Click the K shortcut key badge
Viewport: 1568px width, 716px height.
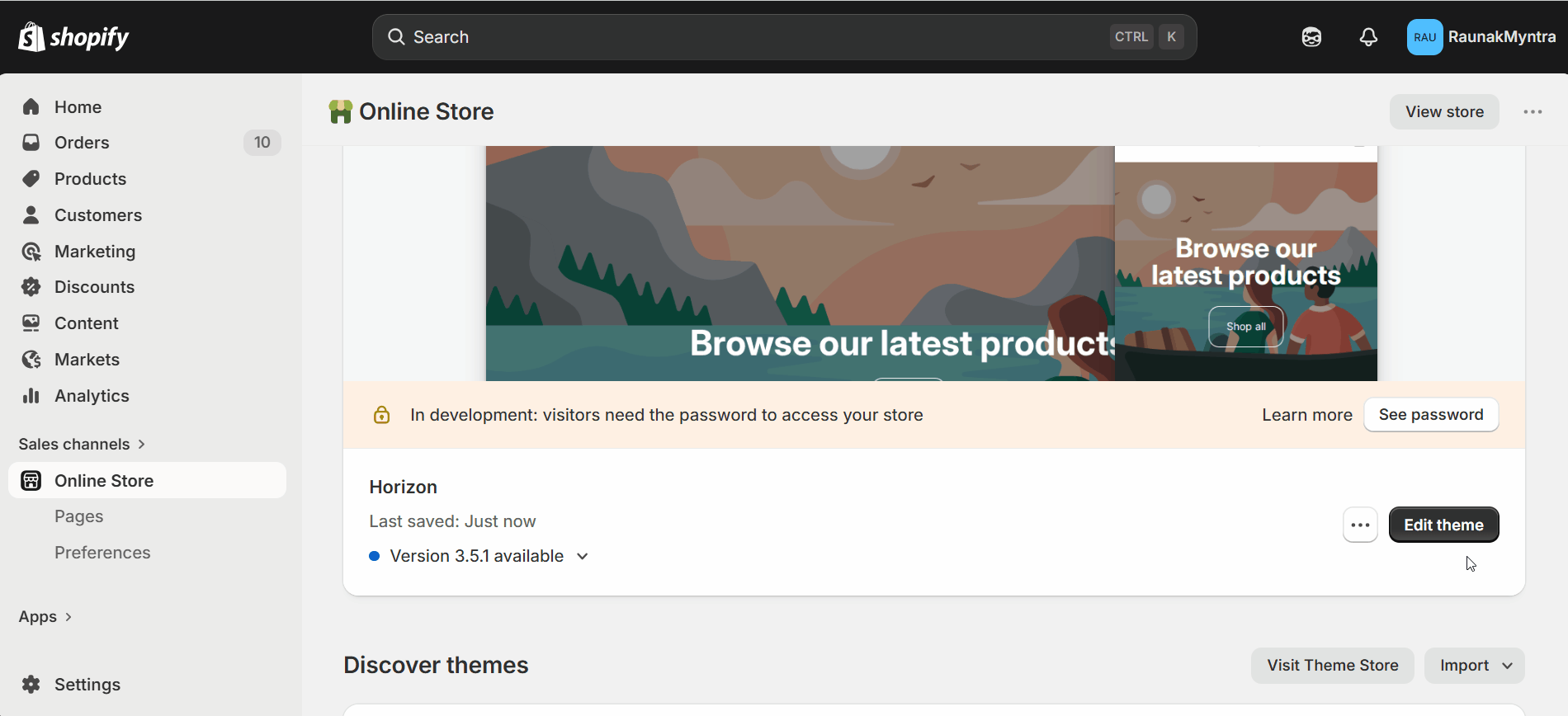click(1171, 37)
